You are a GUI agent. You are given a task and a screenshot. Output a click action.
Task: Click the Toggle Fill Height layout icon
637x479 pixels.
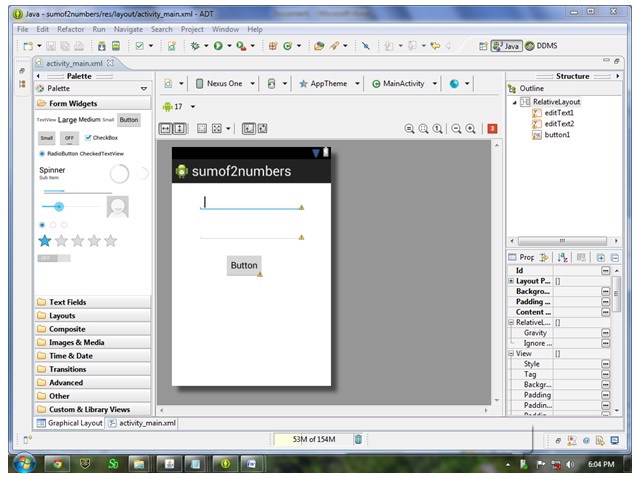pyautogui.click(x=180, y=129)
